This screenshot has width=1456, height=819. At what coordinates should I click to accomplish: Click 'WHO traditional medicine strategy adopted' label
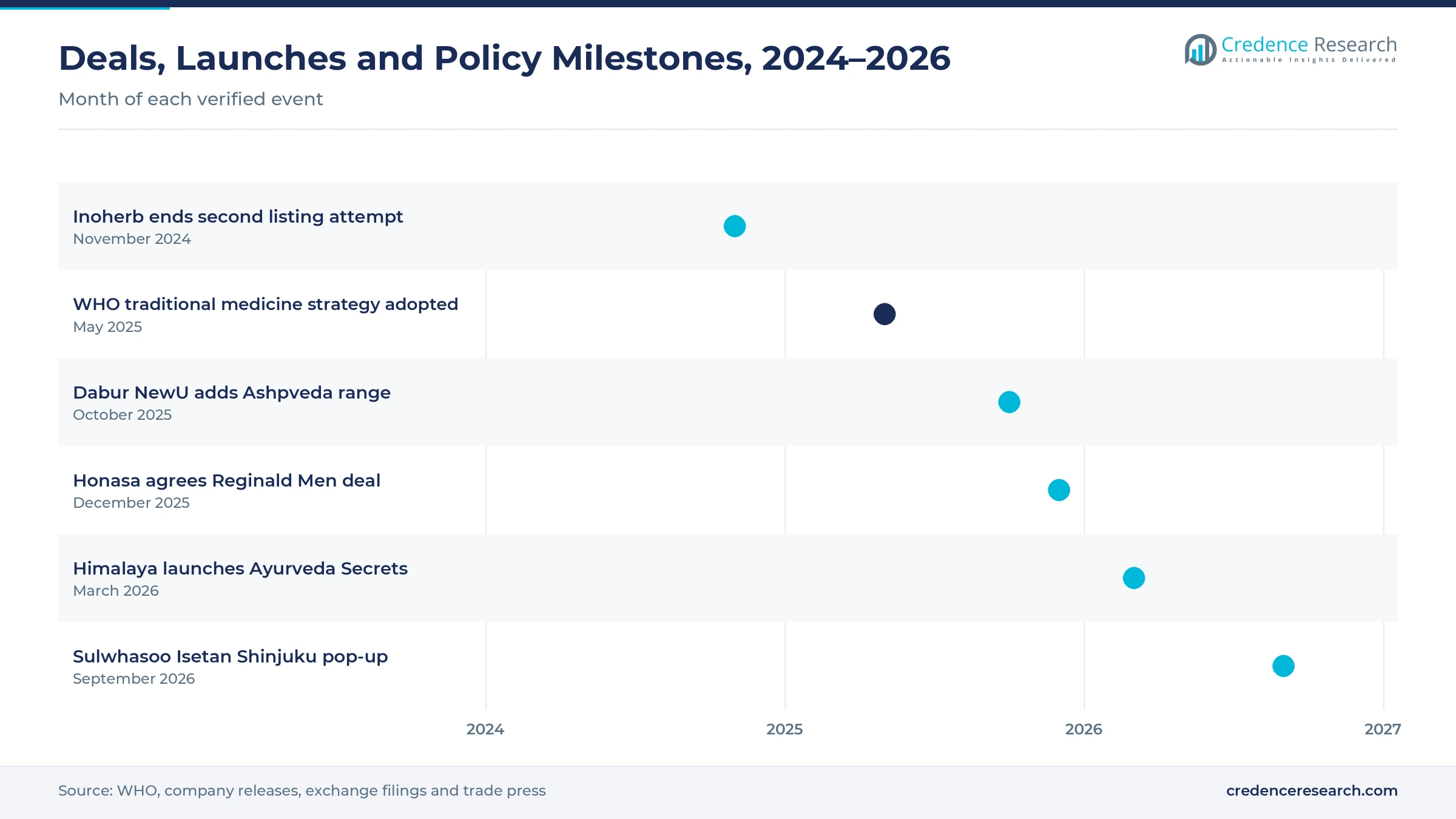[x=266, y=305]
